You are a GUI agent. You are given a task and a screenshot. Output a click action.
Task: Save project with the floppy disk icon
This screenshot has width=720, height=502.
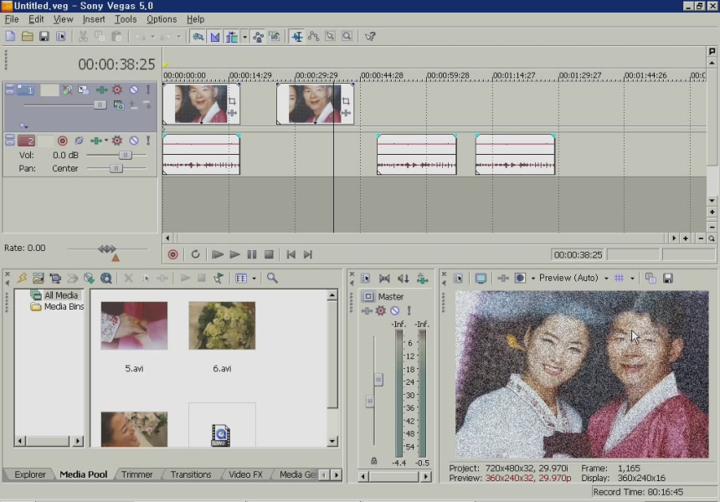[x=44, y=36]
